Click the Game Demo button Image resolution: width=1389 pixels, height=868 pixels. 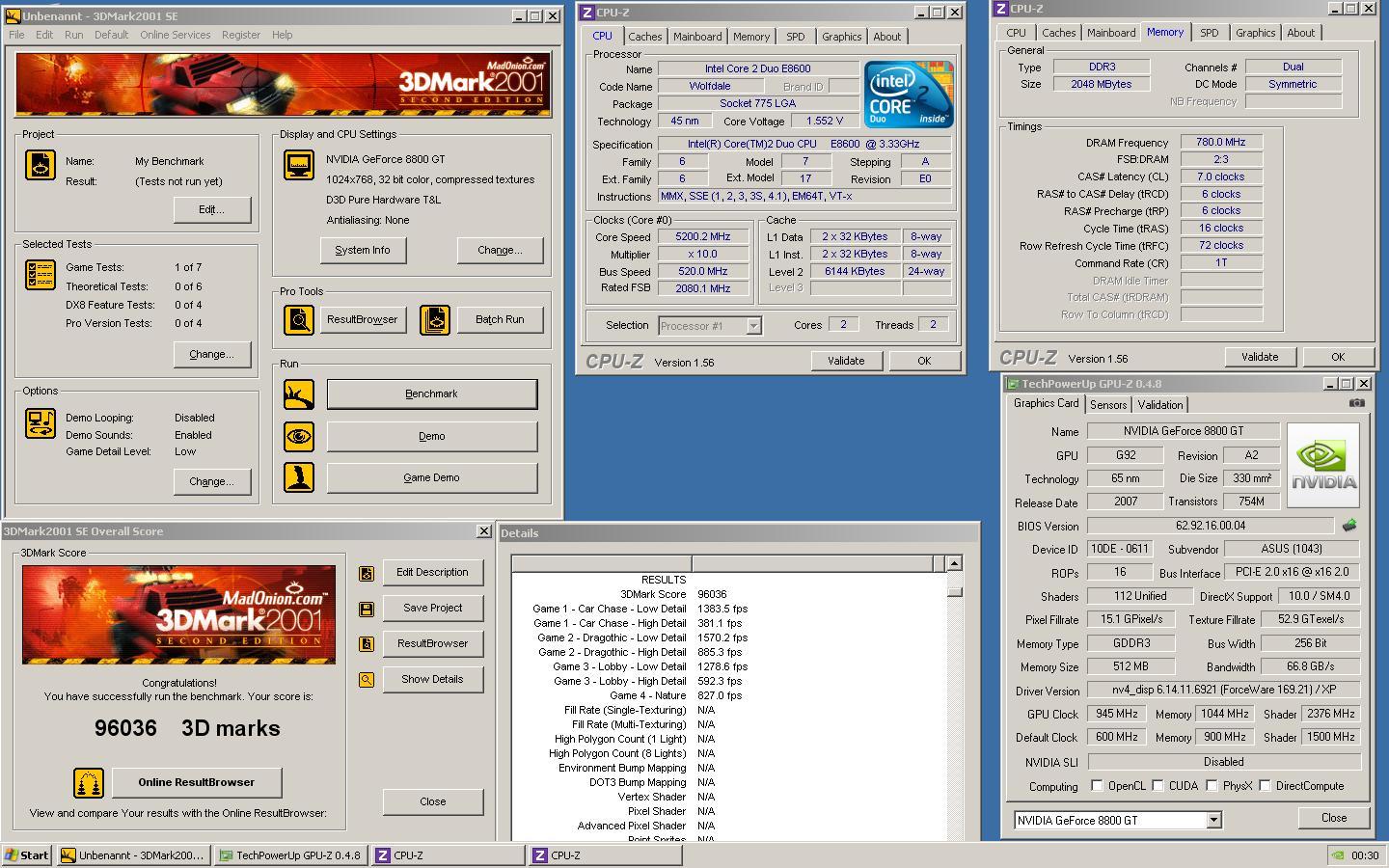coord(431,478)
